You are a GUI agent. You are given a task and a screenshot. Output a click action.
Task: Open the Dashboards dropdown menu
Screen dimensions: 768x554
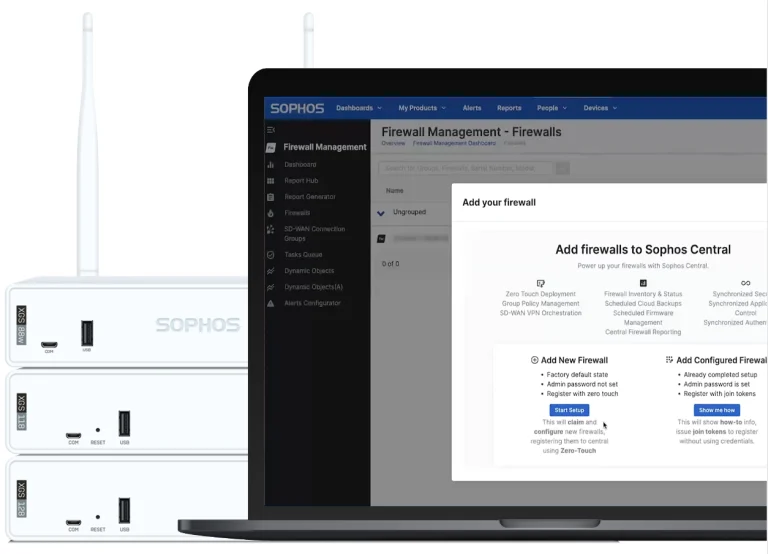[x=359, y=108]
